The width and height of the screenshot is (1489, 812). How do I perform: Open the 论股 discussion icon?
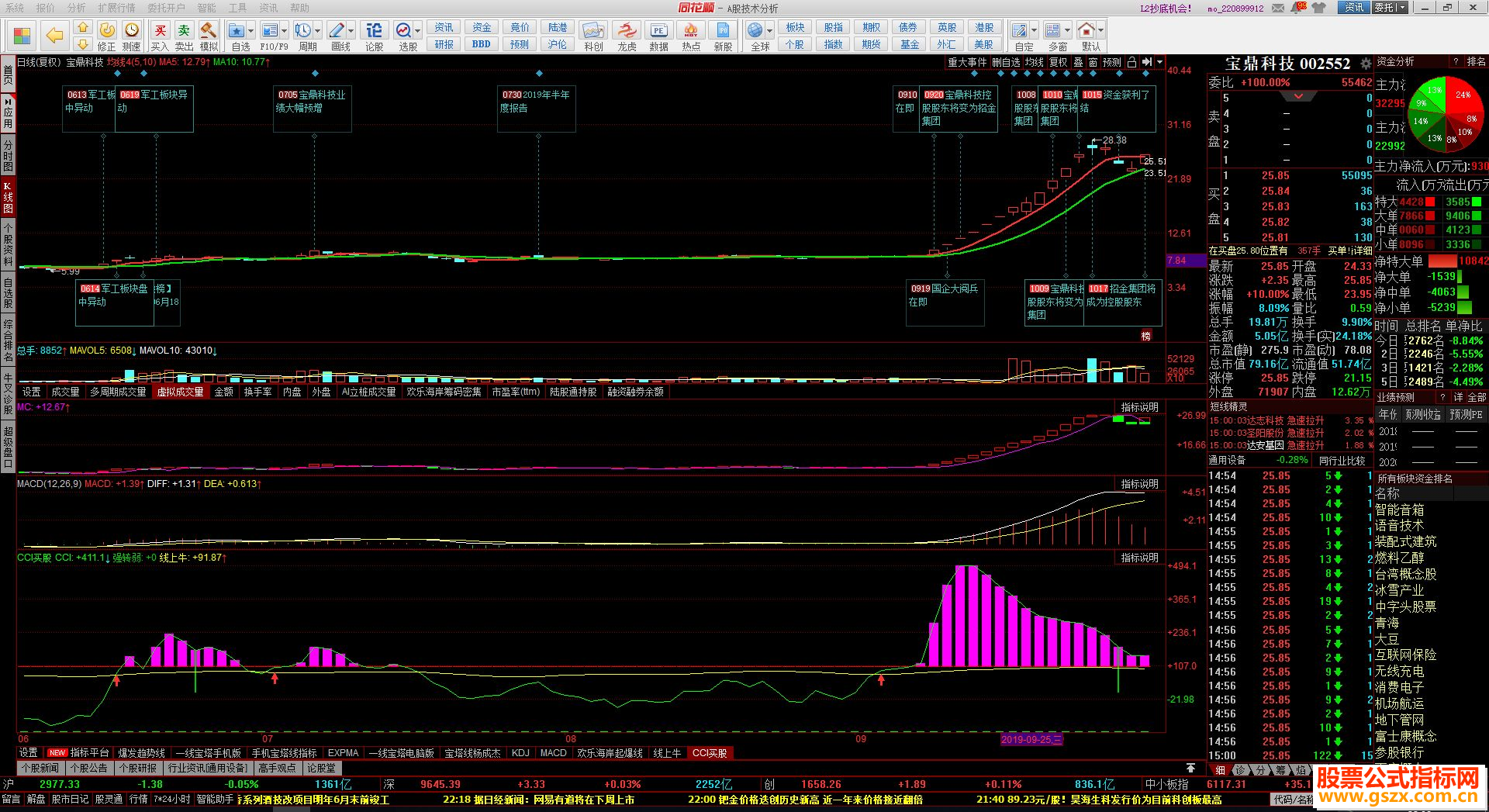[x=374, y=30]
